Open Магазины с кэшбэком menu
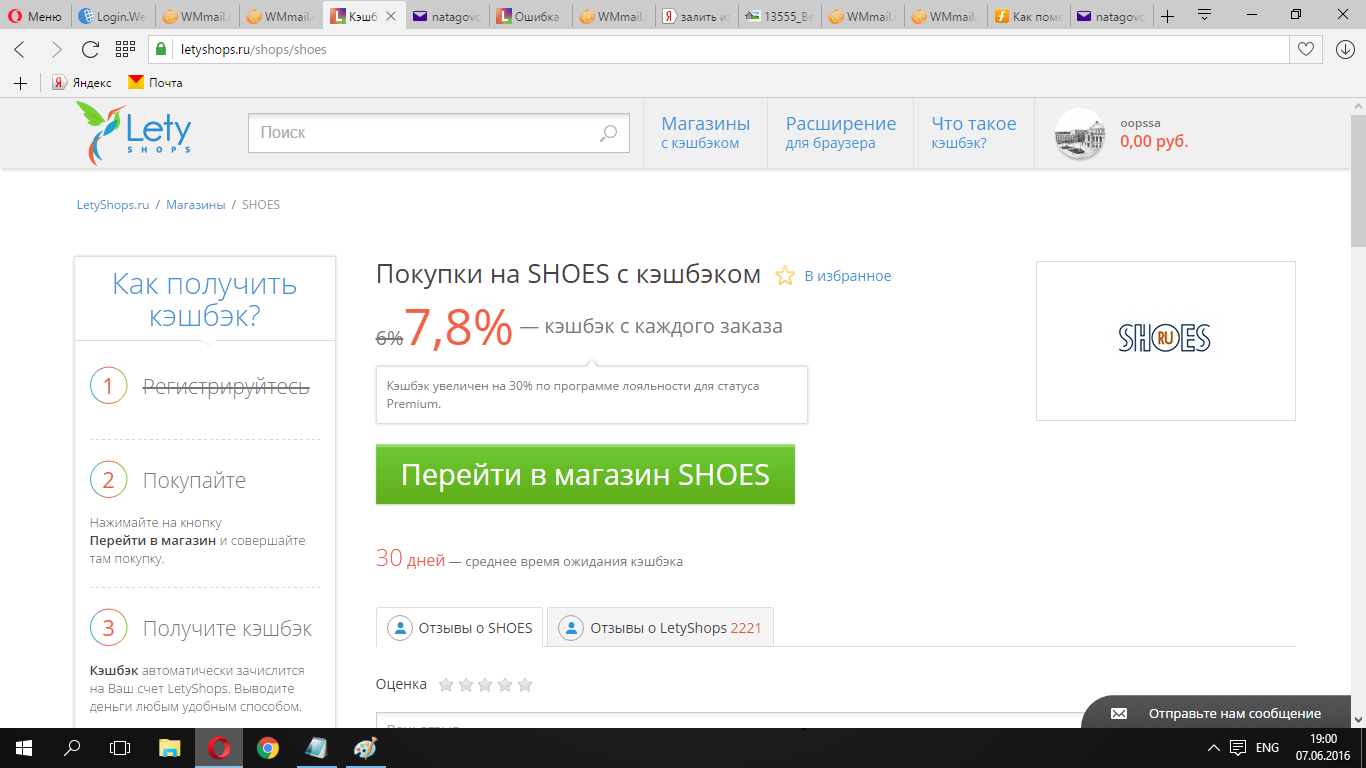 [706, 132]
